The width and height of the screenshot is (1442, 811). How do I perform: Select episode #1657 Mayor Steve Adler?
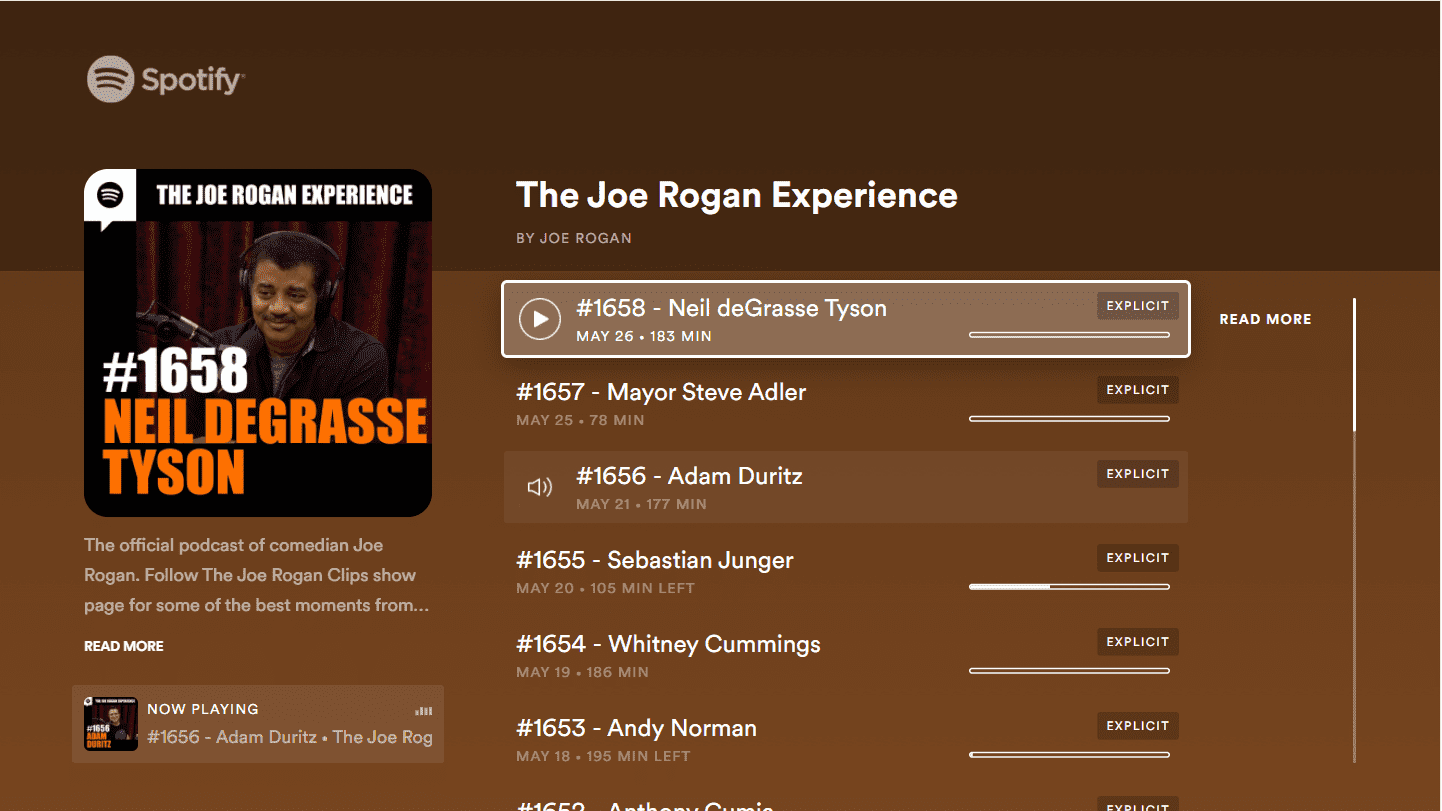[661, 392]
